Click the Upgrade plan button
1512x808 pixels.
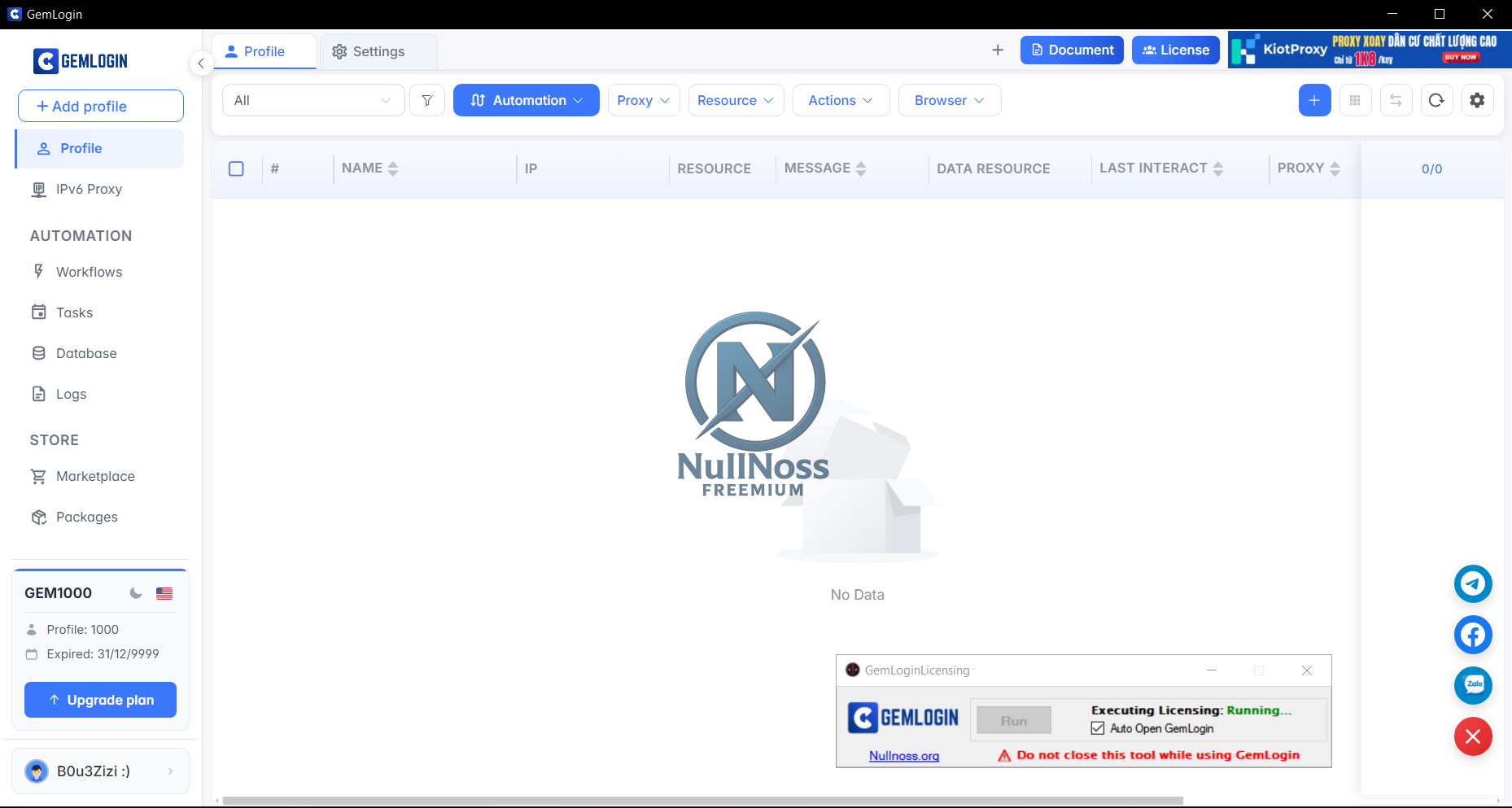tap(100, 700)
